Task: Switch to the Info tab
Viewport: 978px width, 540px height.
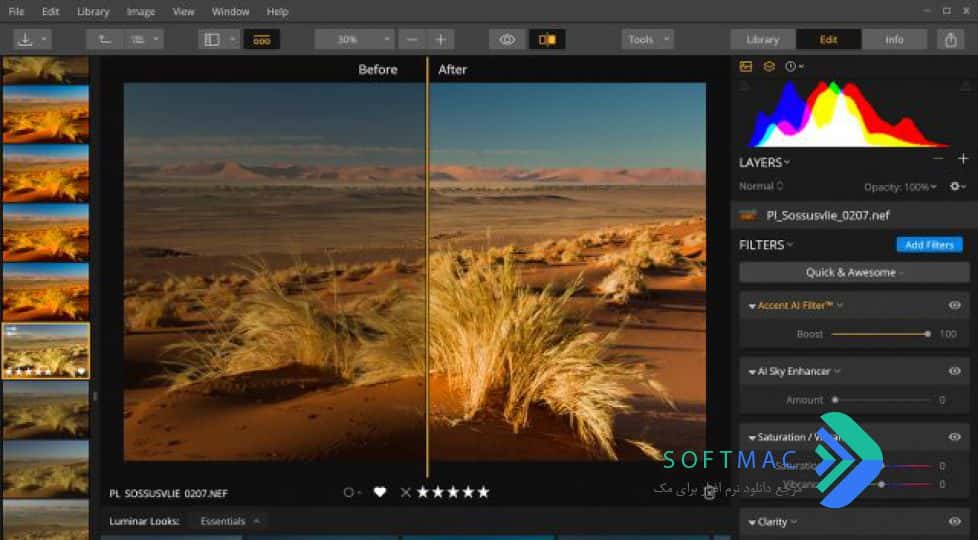Action: pyautogui.click(x=894, y=39)
